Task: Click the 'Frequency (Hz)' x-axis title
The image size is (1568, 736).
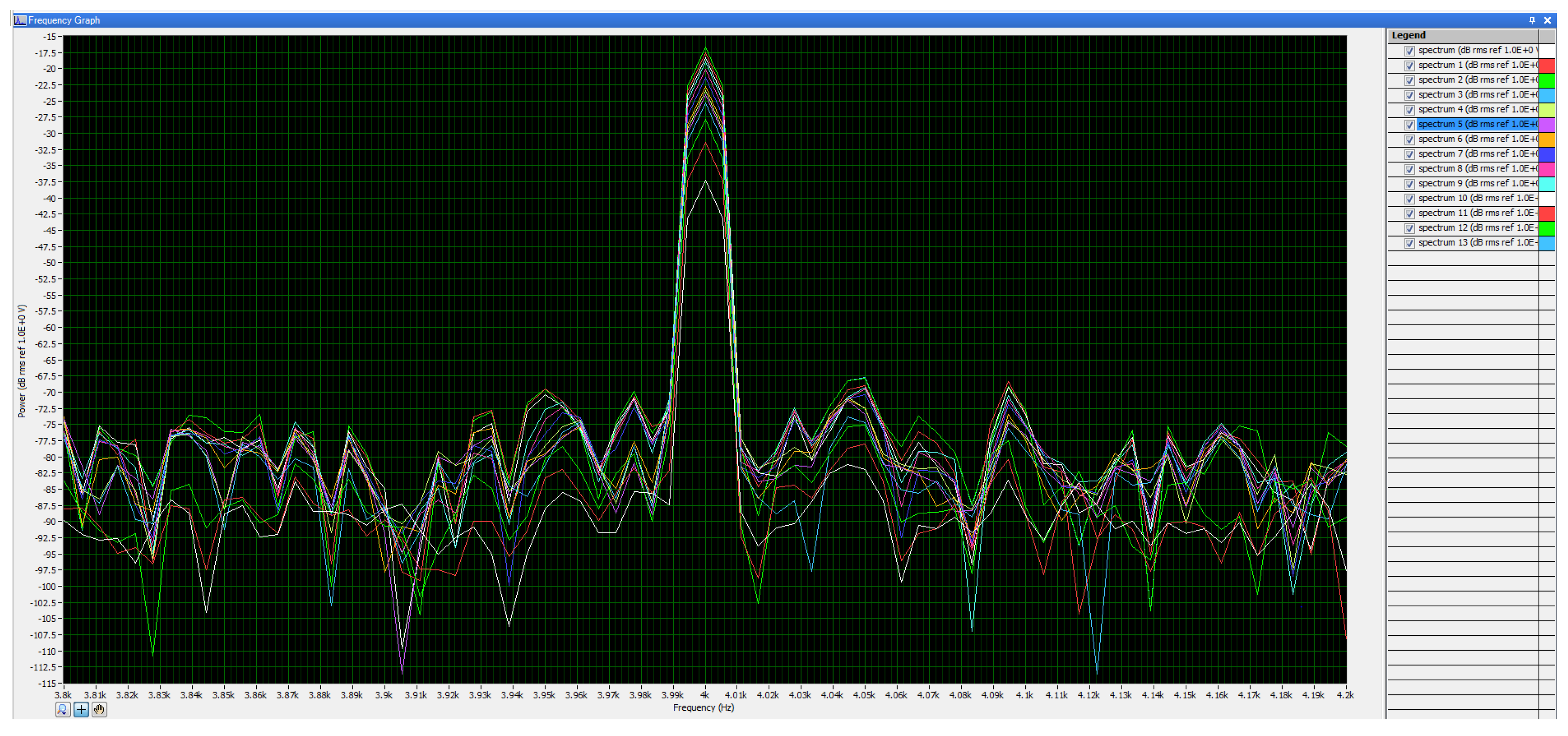Action: coord(703,707)
